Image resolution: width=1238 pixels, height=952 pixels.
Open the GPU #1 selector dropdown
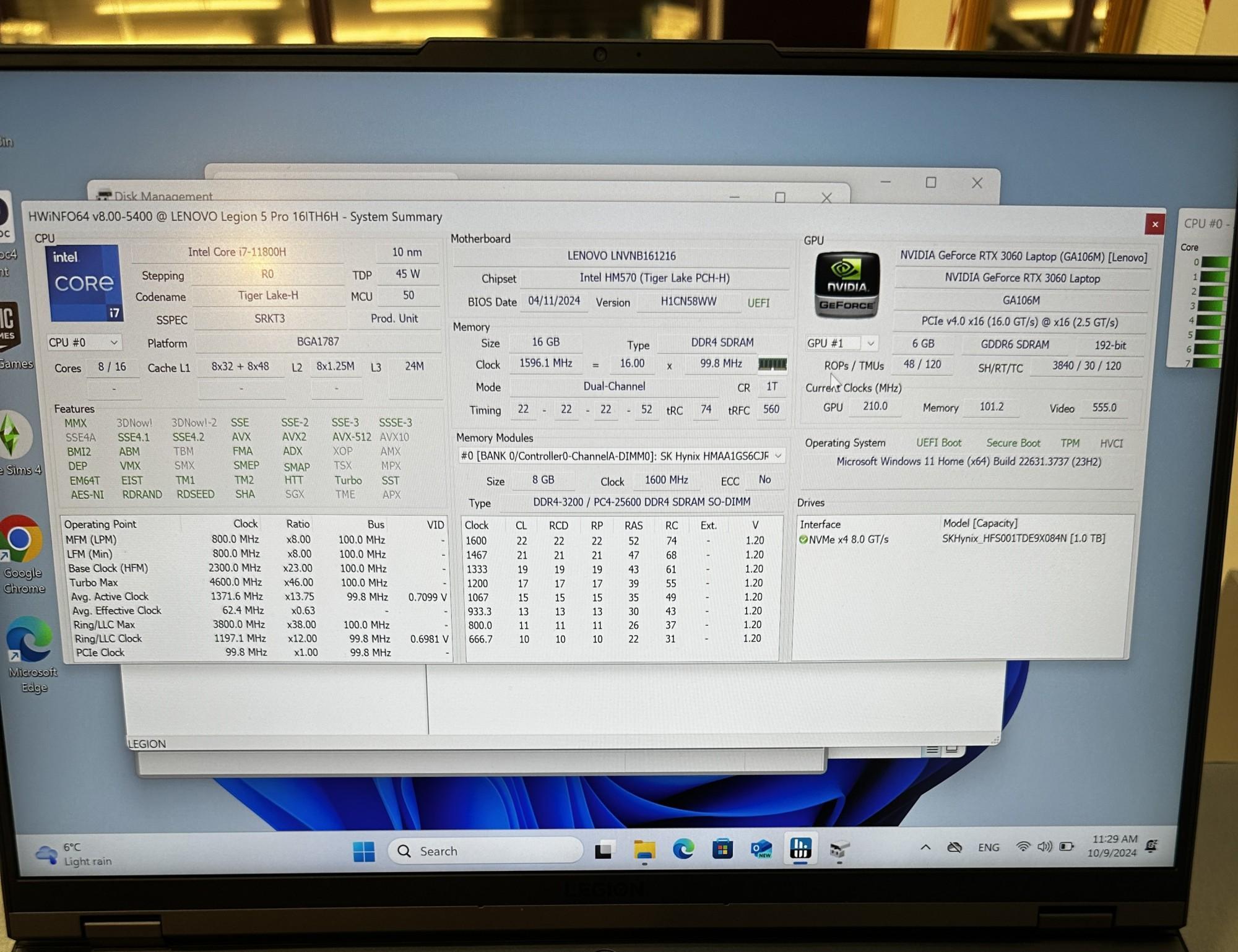[841, 343]
